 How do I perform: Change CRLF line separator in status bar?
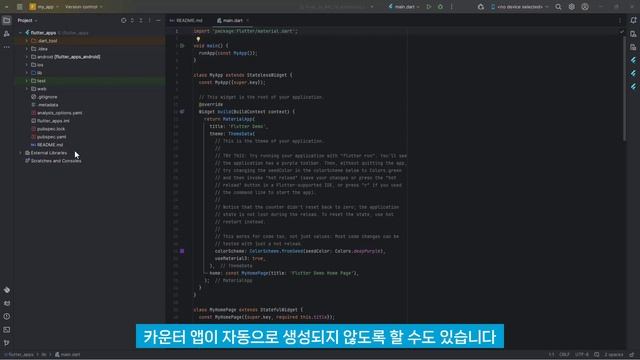pyautogui.click(x=564, y=355)
